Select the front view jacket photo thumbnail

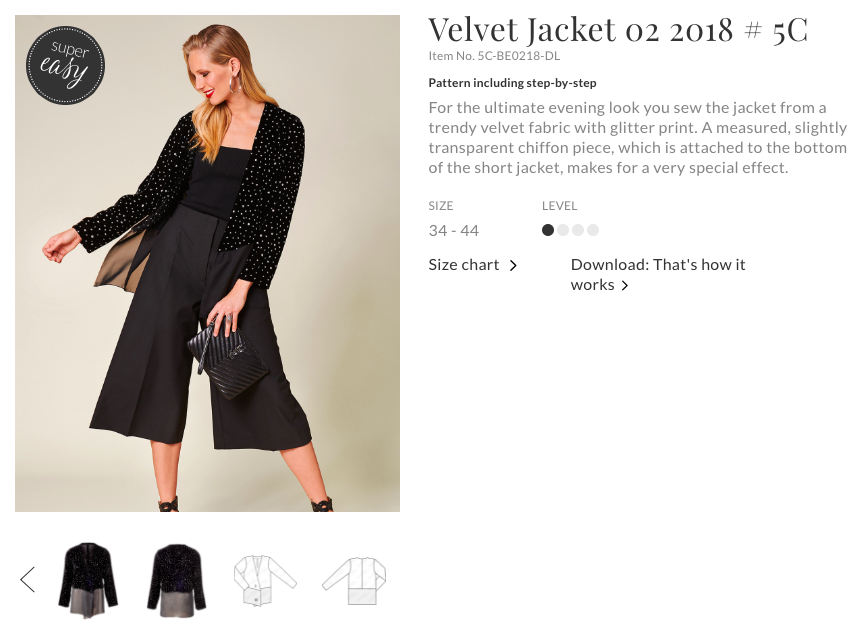pos(88,576)
